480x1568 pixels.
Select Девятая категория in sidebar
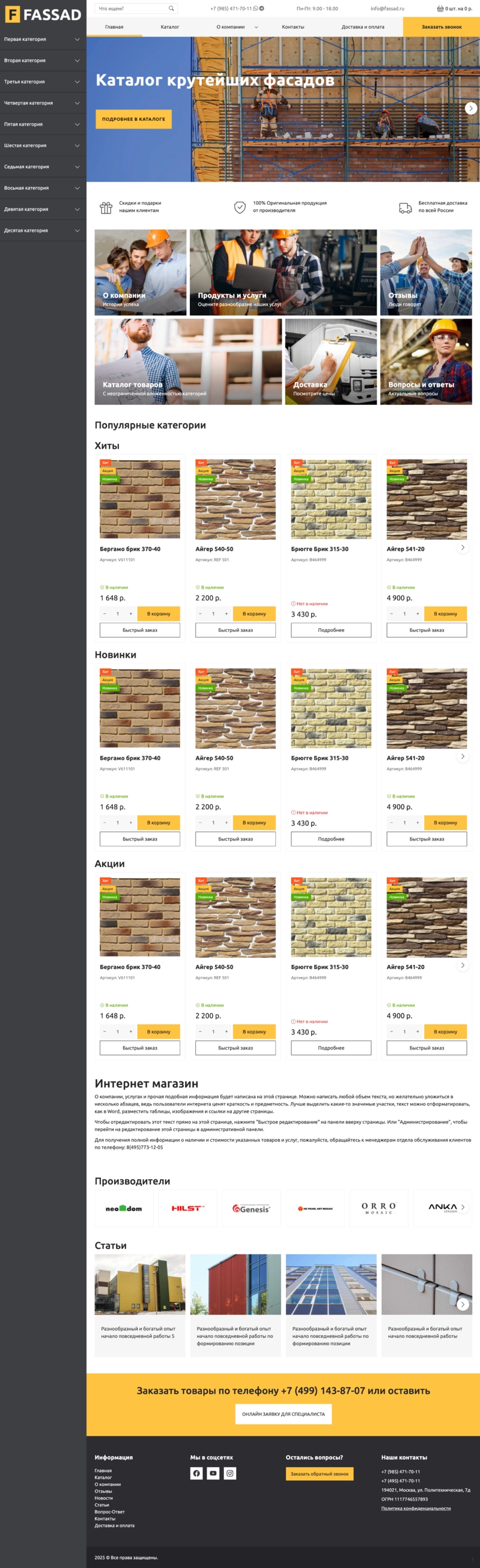27,210
